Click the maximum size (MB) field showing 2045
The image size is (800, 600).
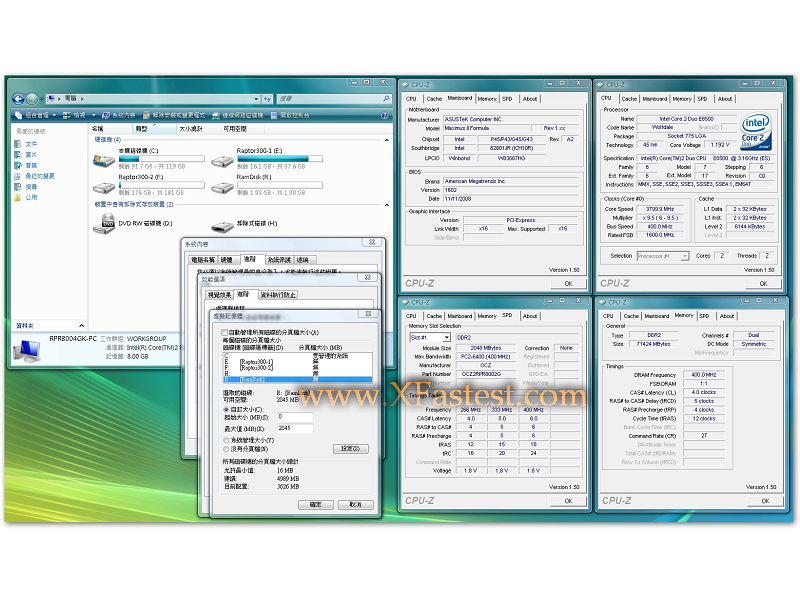tap(295, 429)
